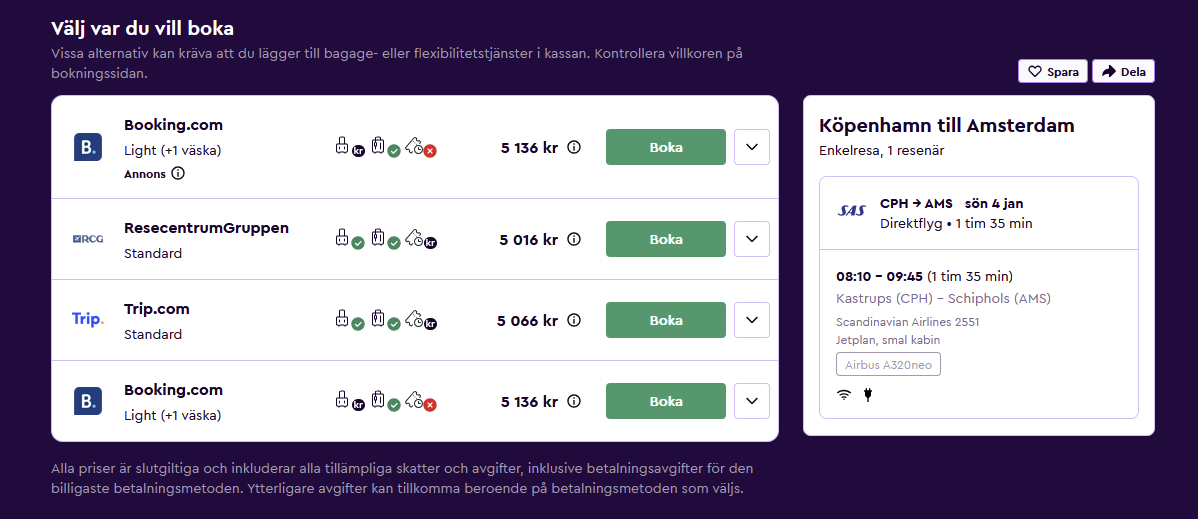1198x519 pixels.
Task: Click the SAS airline logo
Action: [852, 210]
